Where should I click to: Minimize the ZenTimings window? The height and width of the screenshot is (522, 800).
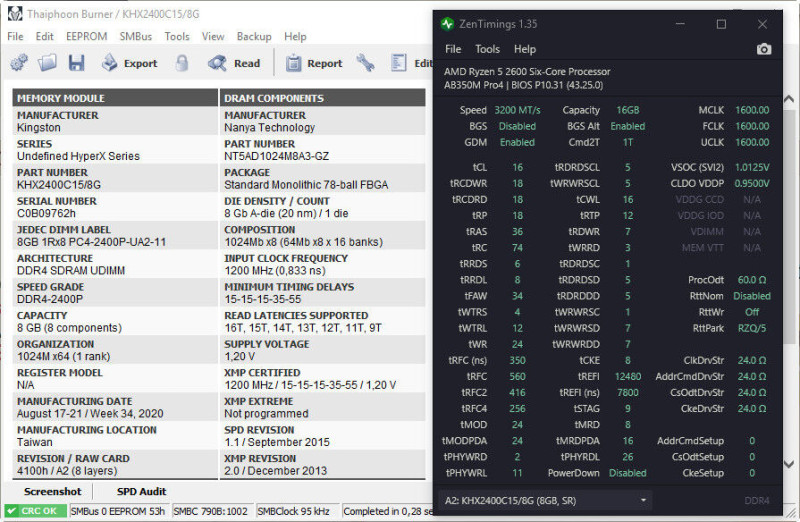click(680, 24)
